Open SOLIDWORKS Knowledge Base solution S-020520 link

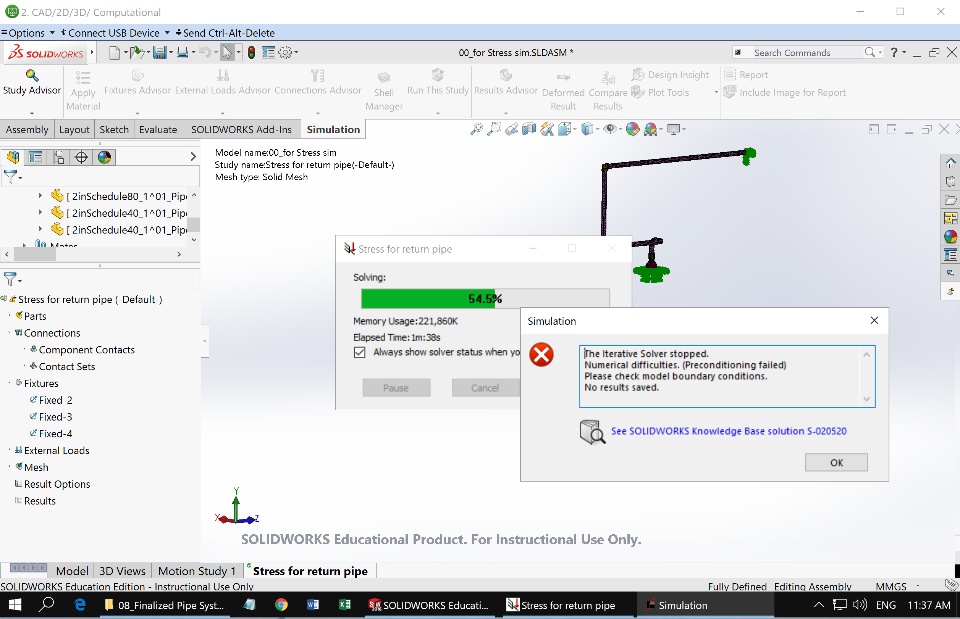point(729,431)
